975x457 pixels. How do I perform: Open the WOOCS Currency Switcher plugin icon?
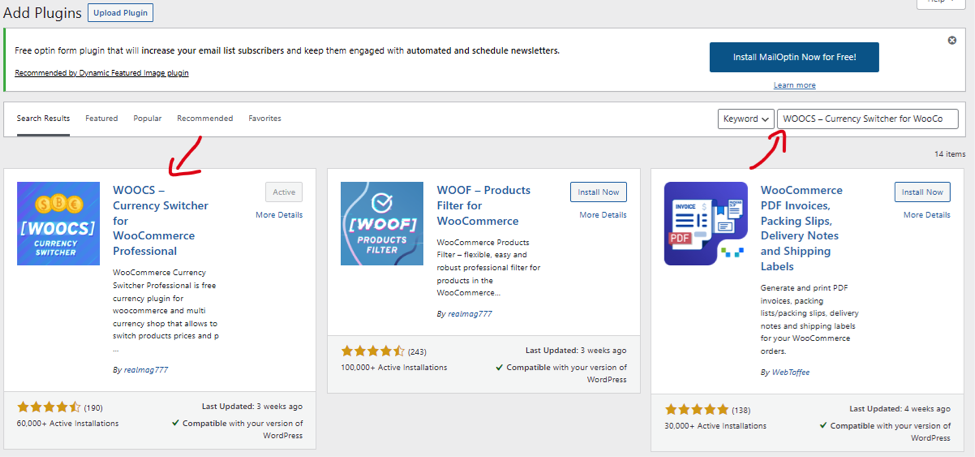(x=58, y=223)
